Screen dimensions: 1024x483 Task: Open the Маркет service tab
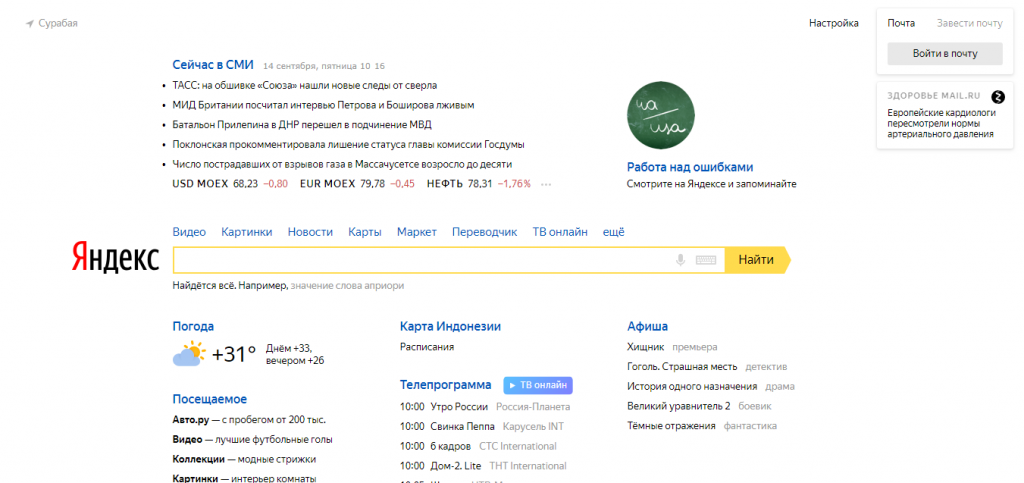[x=417, y=232]
